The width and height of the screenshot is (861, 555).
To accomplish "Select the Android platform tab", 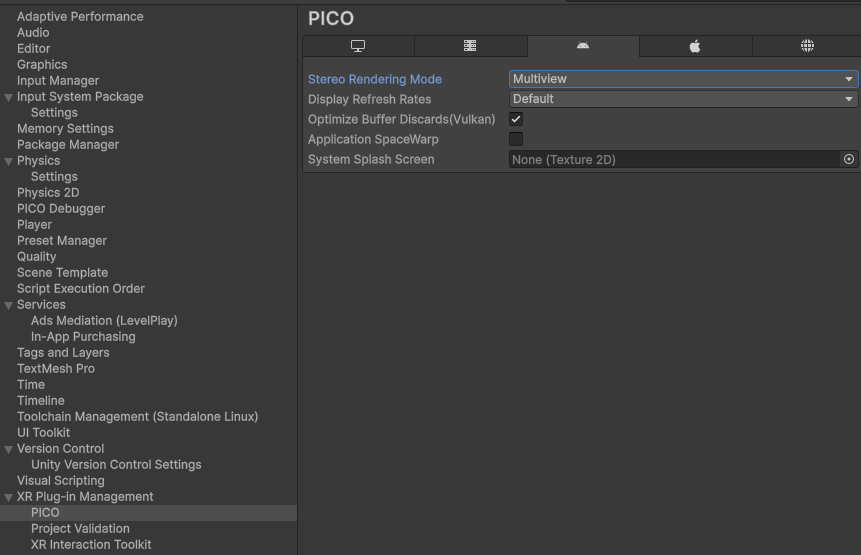I will point(583,46).
